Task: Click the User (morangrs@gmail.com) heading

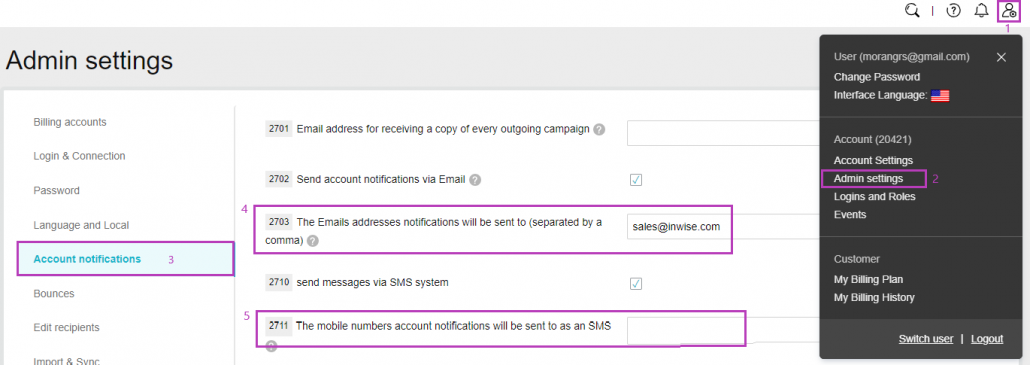Action: (x=901, y=57)
